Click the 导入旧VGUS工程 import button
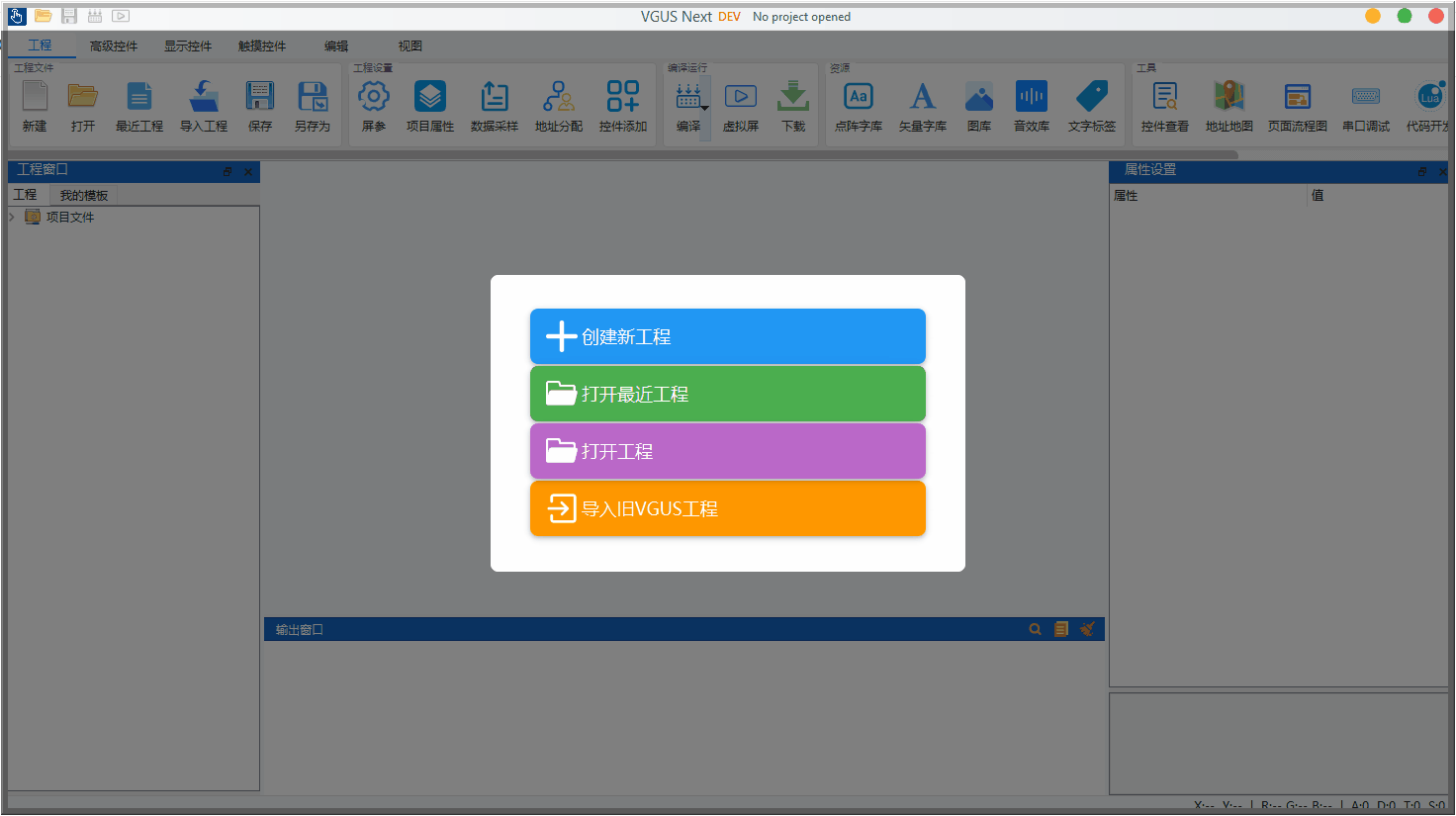 pyautogui.click(x=728, y=508)
